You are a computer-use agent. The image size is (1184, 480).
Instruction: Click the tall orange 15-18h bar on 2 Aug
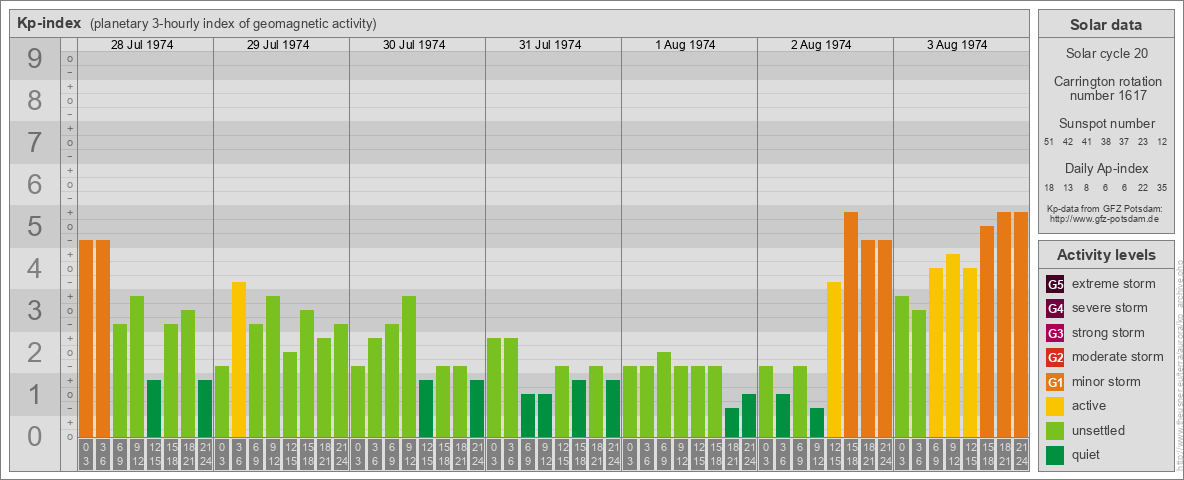click(851, 325)
